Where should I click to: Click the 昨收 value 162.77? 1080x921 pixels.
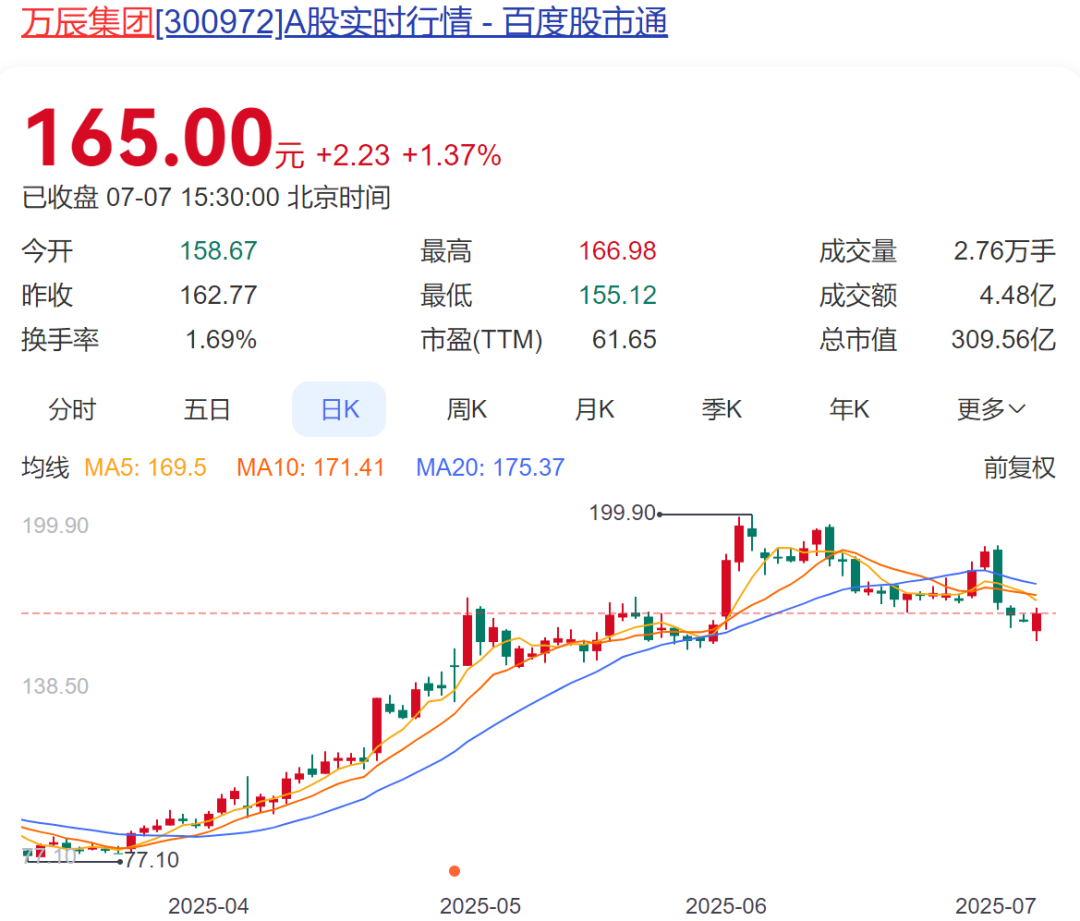click(218, 295)
